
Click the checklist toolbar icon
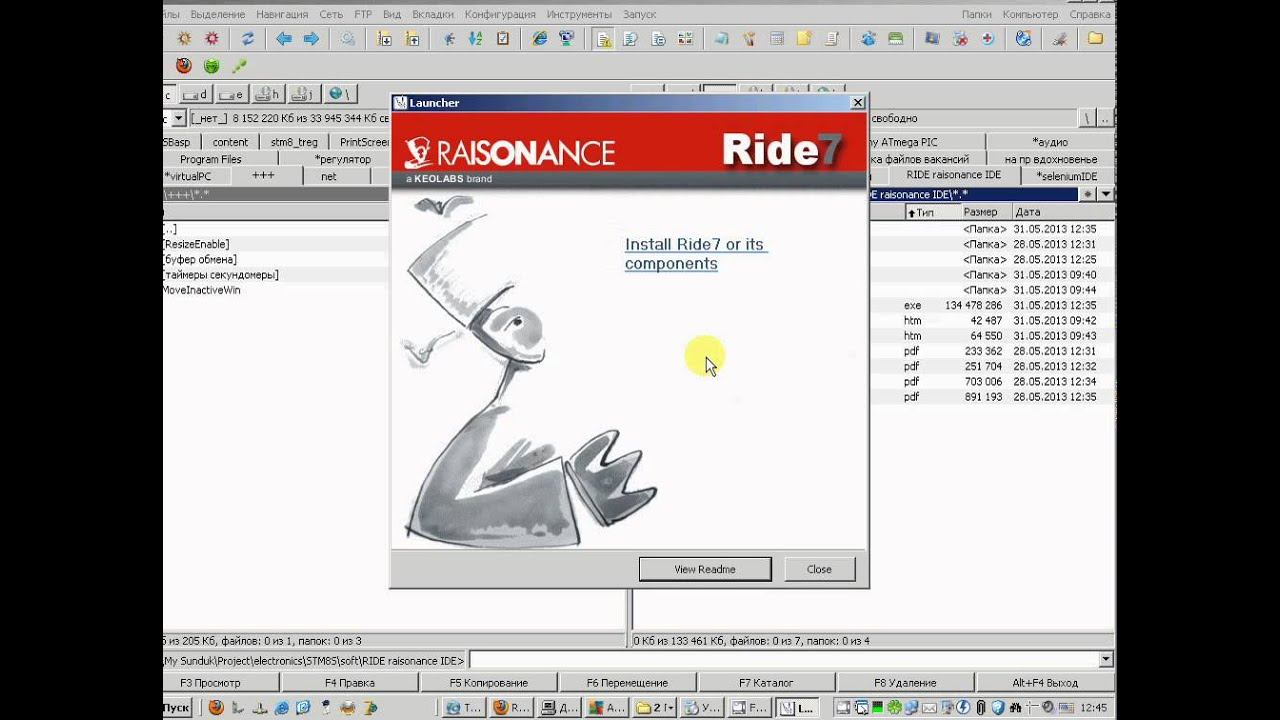(503, 39)
